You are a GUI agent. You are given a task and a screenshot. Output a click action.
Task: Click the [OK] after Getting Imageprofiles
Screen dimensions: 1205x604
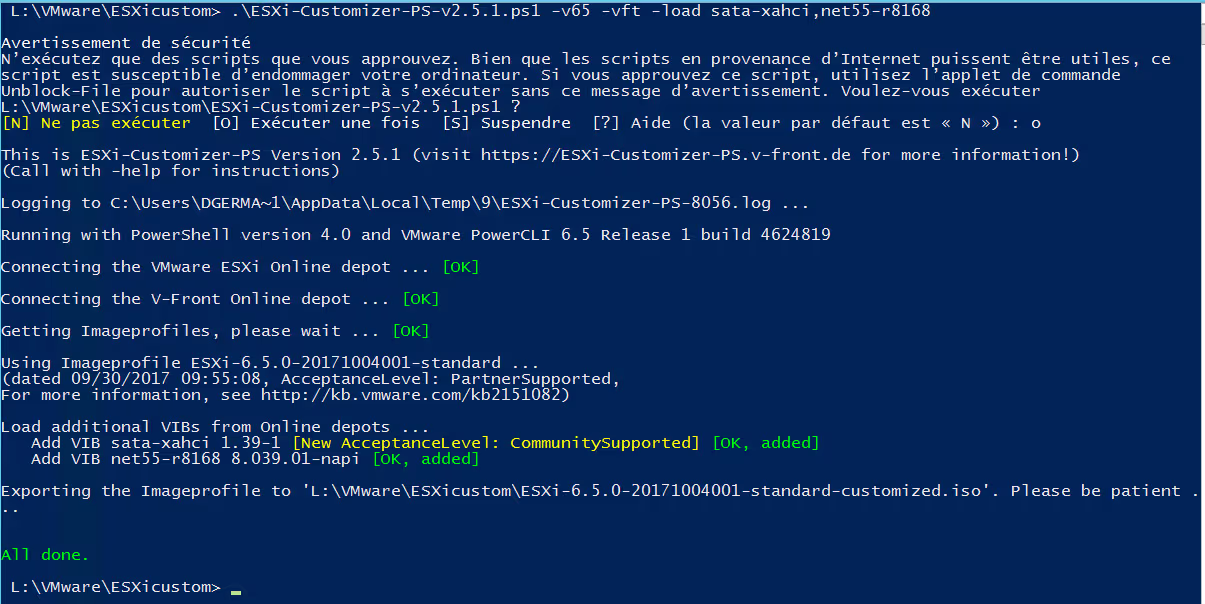[x=411, y=331]
